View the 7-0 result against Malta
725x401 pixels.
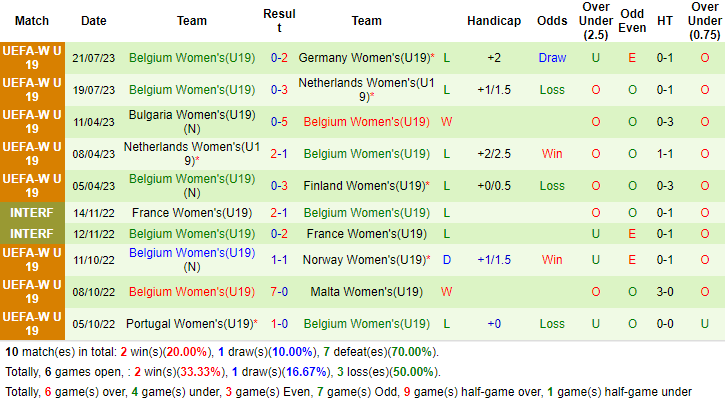coord(279,292)
